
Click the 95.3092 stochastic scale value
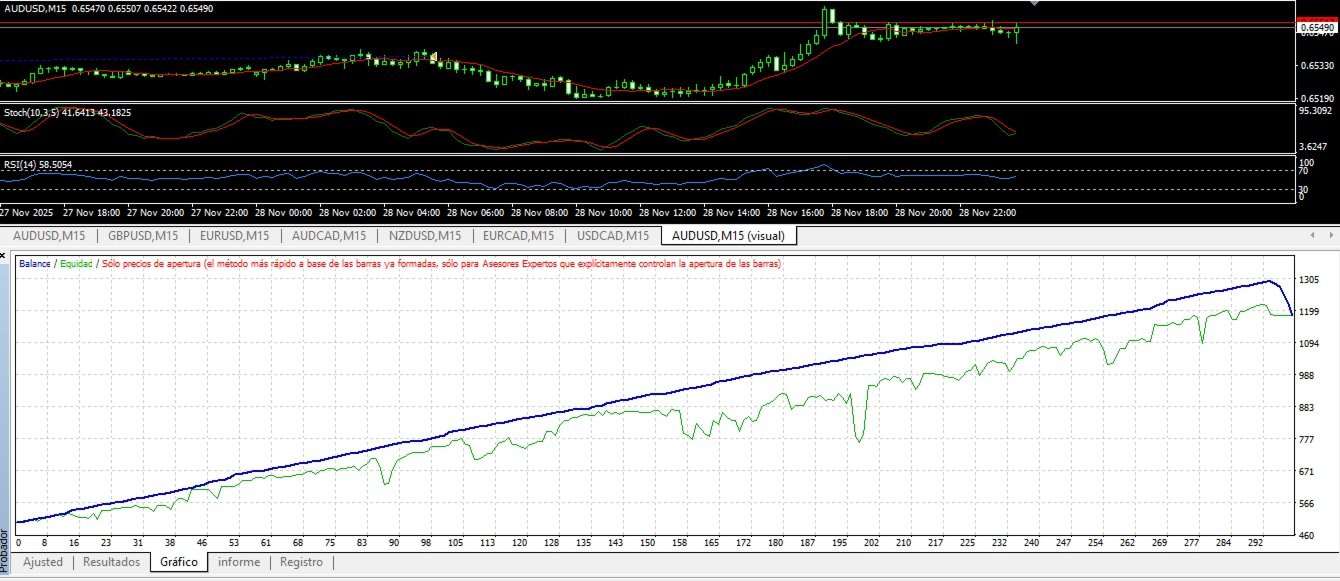coord(1316,112)
